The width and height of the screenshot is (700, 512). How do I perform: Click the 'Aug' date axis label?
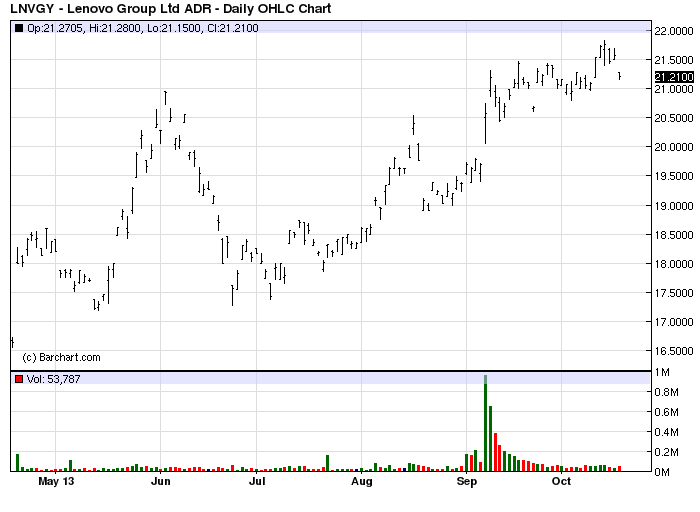(362, 481)
